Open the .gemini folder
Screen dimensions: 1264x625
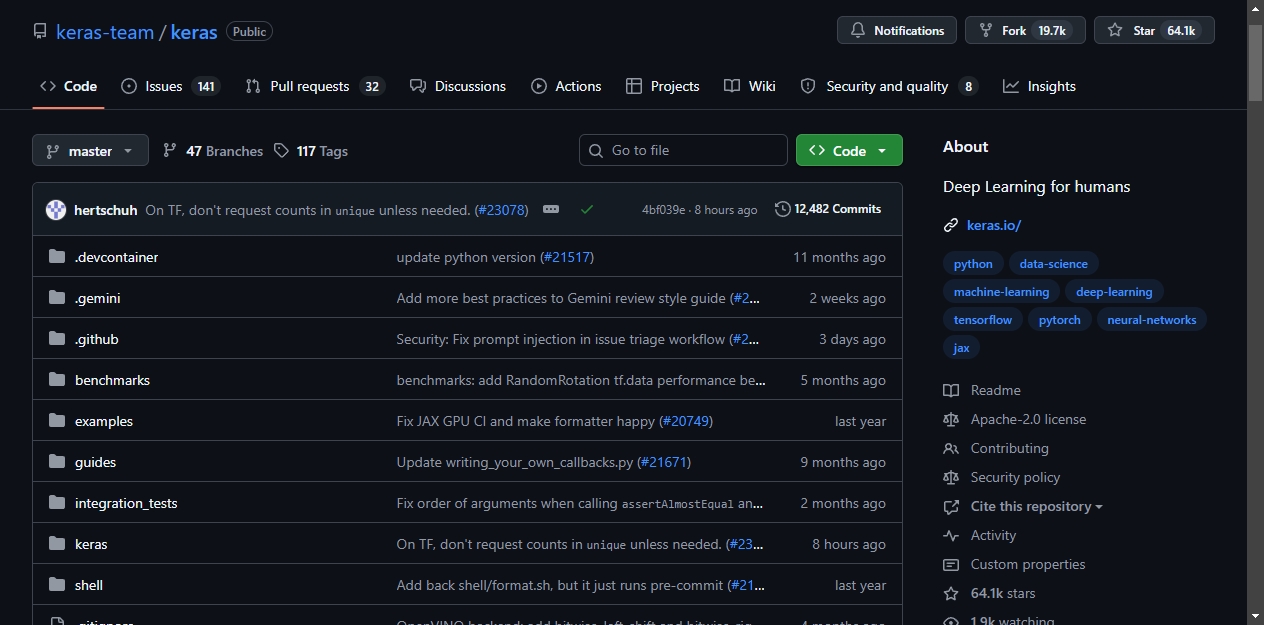97,298
